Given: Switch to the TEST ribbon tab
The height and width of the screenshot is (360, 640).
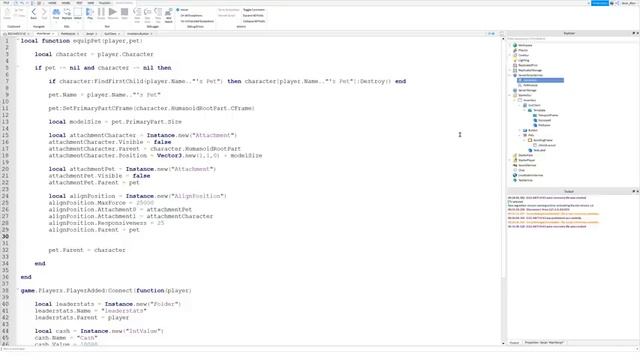Looking at the screenshot, I should (79, 3).
